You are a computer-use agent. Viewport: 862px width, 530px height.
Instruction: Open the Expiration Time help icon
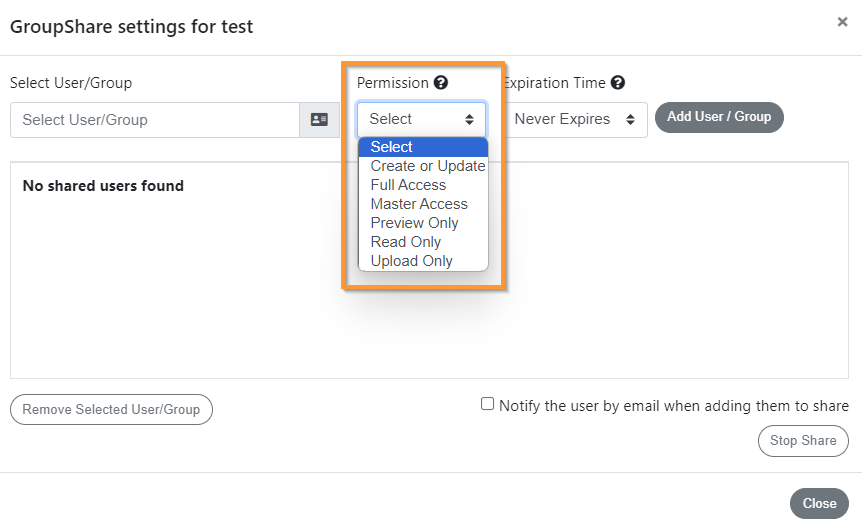point(618,82)
